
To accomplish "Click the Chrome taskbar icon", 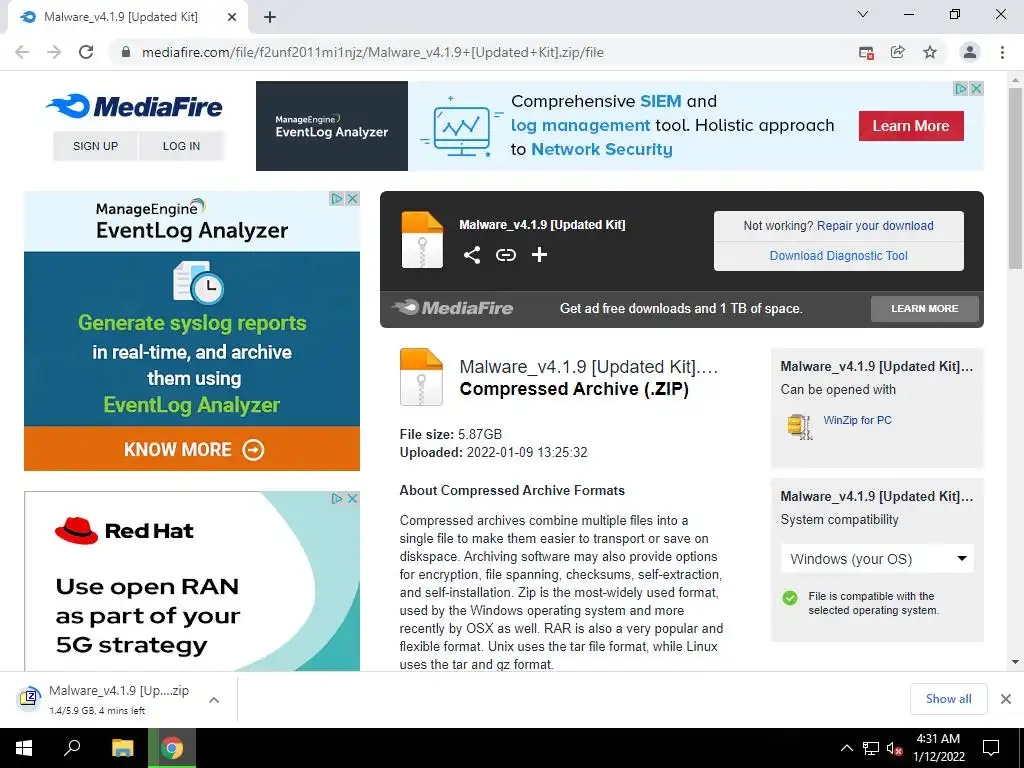I will point(172,748).
